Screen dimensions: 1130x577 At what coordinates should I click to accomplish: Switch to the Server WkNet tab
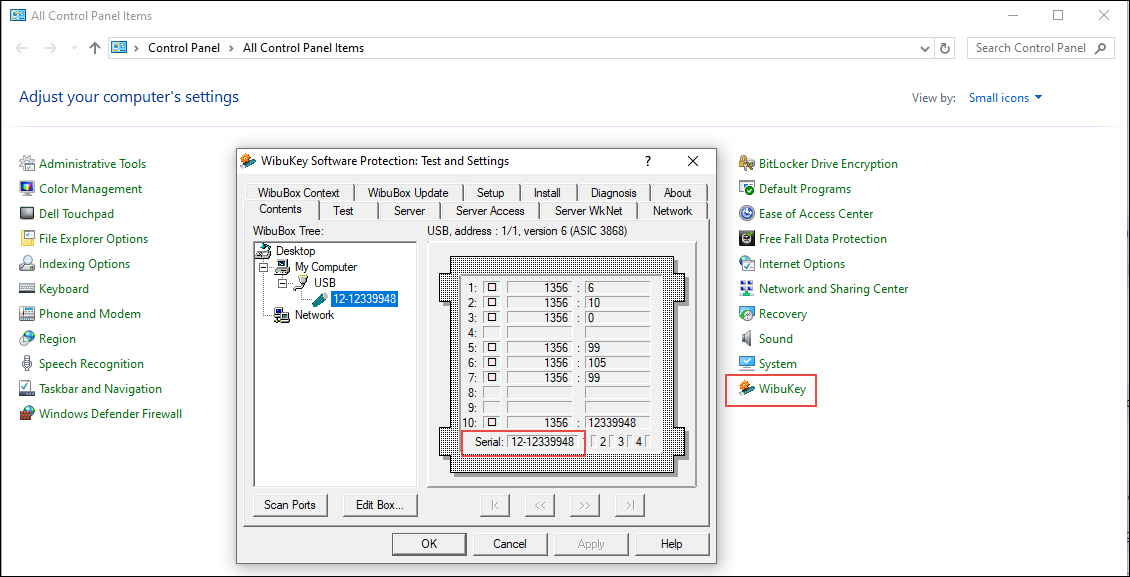coord(587,211)
